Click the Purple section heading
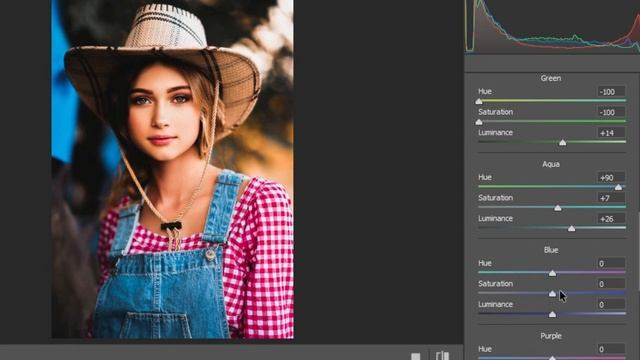The image size is (640, 360). [551, 336]
